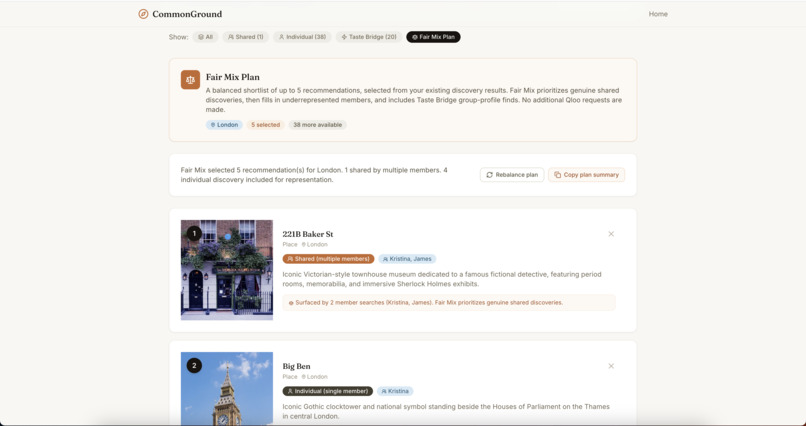Filter by Shared (1) results
Screen dimensions: 806x426
point(246,37)
